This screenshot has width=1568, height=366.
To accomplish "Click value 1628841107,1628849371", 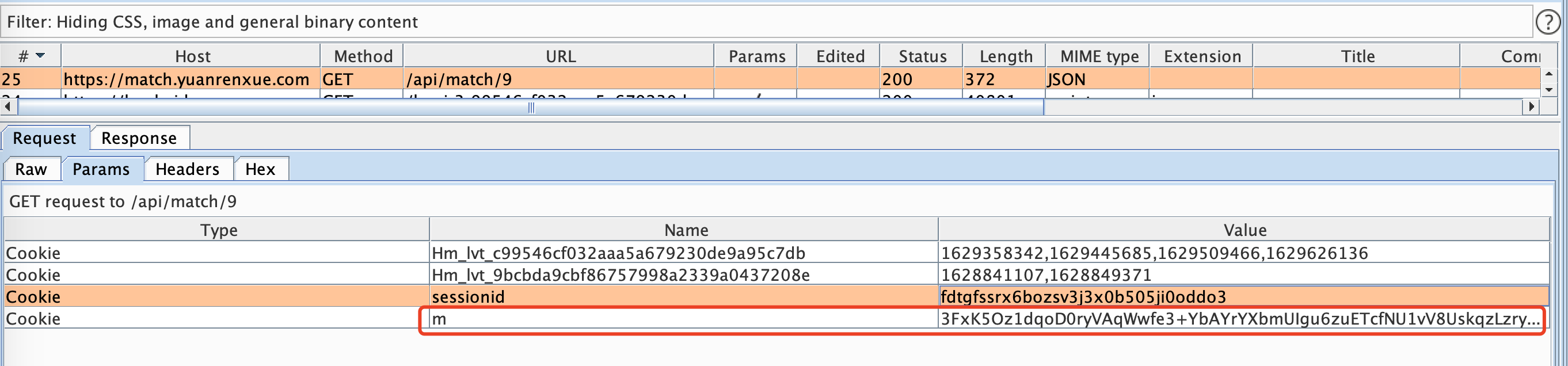I will 1244,274.
